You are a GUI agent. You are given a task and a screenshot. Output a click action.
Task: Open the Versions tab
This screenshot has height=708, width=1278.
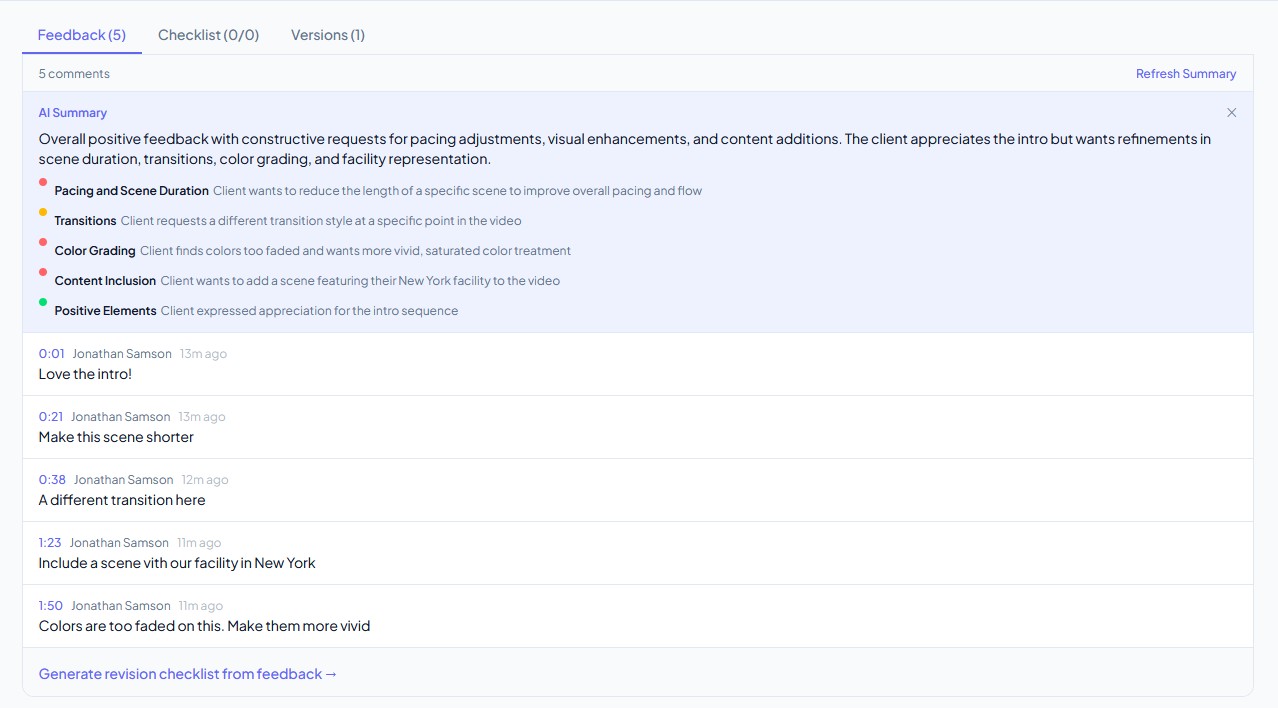pos(328,35)
